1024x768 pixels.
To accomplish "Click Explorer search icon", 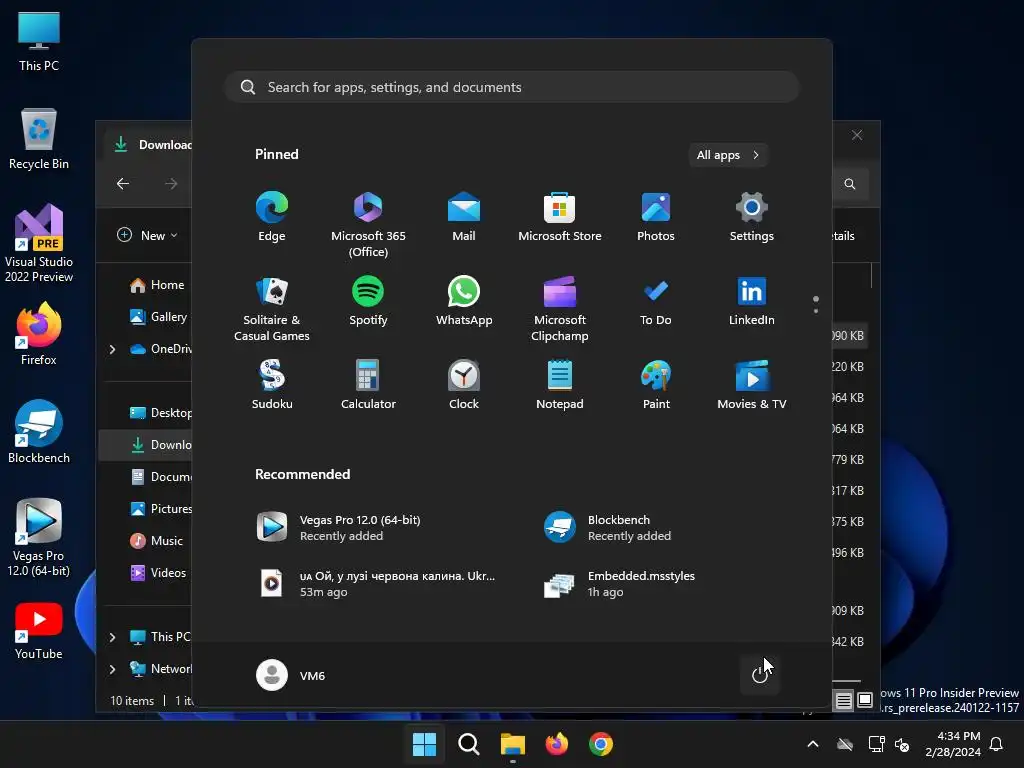I will (x=850, y=184).
